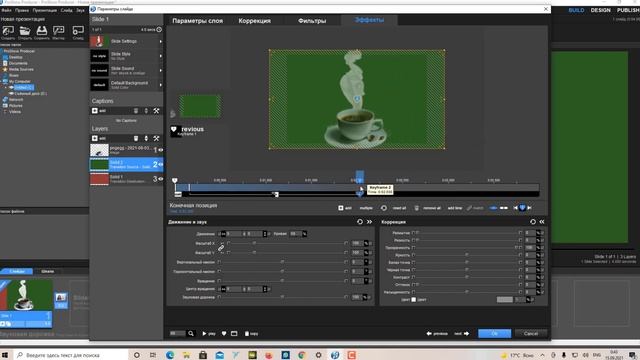Select My Computer in folder tree
The height and width of the screenshot is (360, 640).
tap(20, 81)
